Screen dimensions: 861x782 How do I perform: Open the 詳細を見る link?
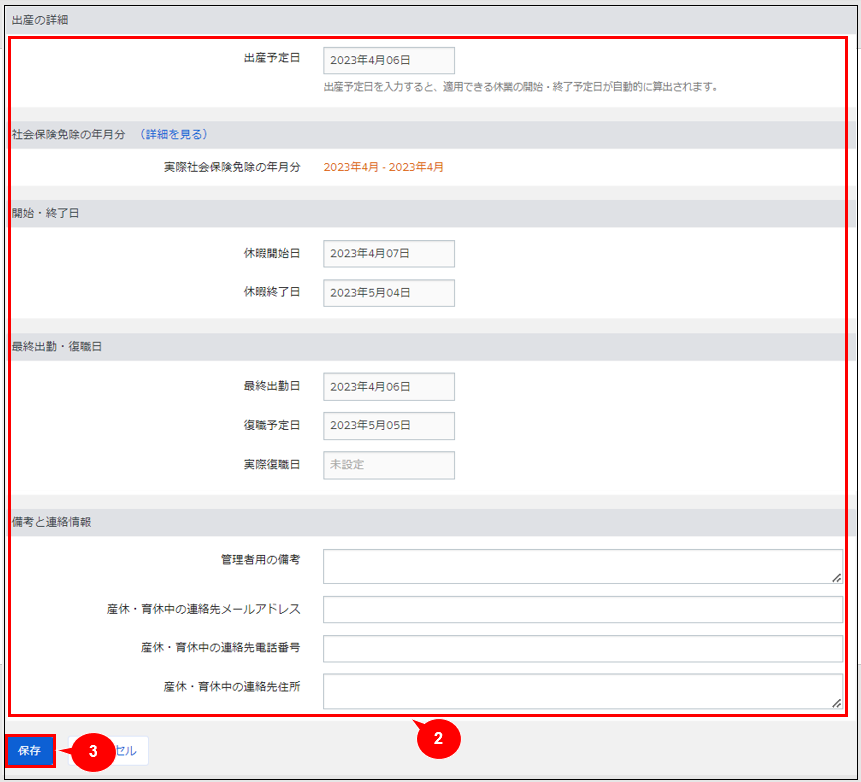173,135
